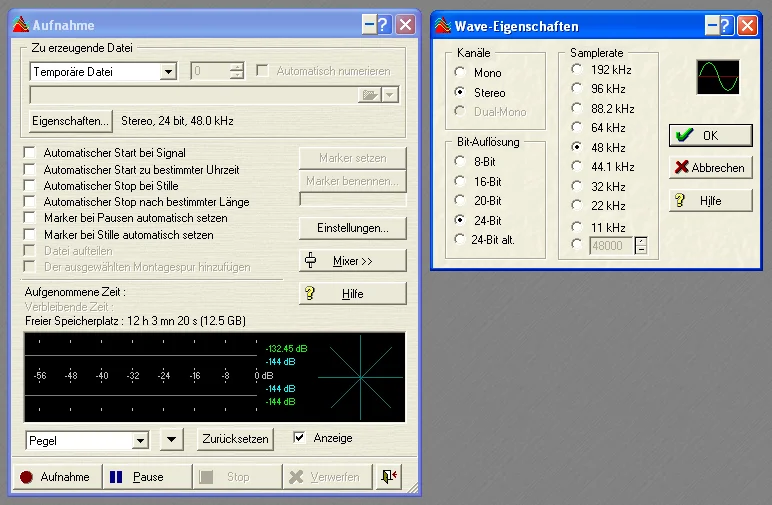Image resolution: width=772 pixels, height=505 pixels.
Task: Select 16-Bit resolution
Action: pyautogui.click(x=459, y=181)
